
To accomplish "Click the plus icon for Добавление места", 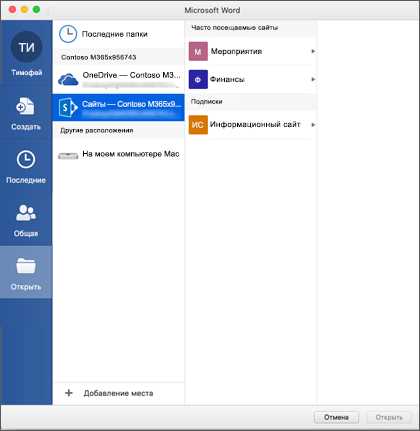I will pos(69,393).
